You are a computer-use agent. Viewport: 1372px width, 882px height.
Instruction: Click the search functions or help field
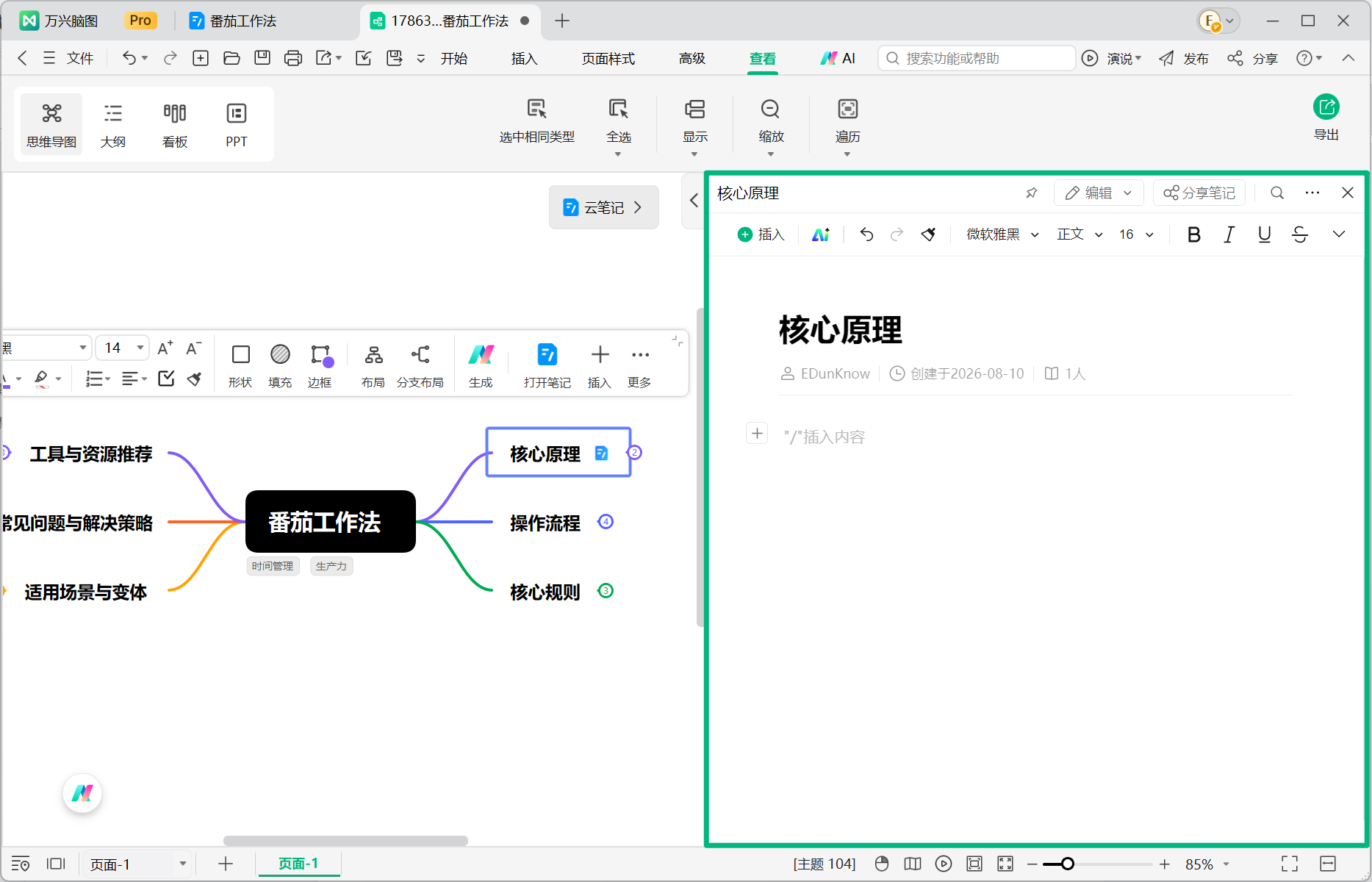(x=977, y=58)
